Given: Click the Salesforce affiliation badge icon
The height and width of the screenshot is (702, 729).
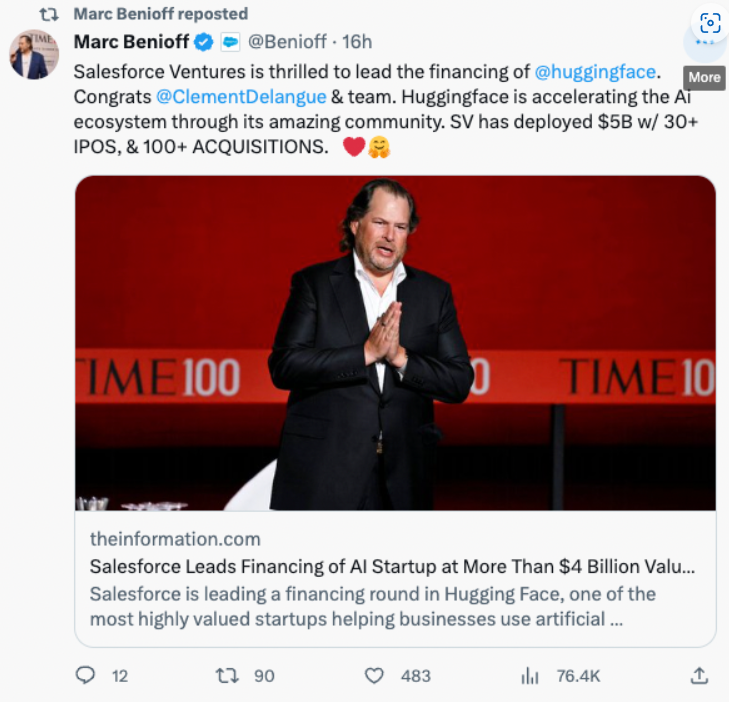Looking at the screenshot, I should tap(230, 42).
